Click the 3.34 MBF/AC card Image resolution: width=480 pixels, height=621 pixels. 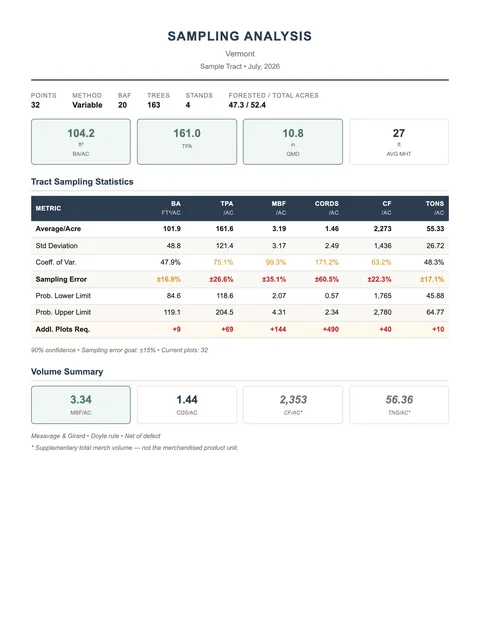point(81,405)
